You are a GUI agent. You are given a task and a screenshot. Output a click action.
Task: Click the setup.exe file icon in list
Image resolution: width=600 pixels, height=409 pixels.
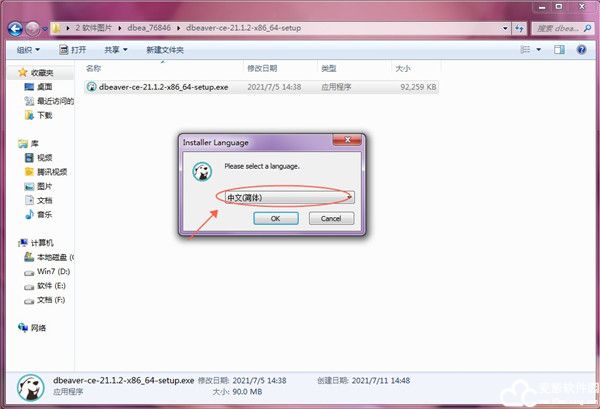click(91, 87)
